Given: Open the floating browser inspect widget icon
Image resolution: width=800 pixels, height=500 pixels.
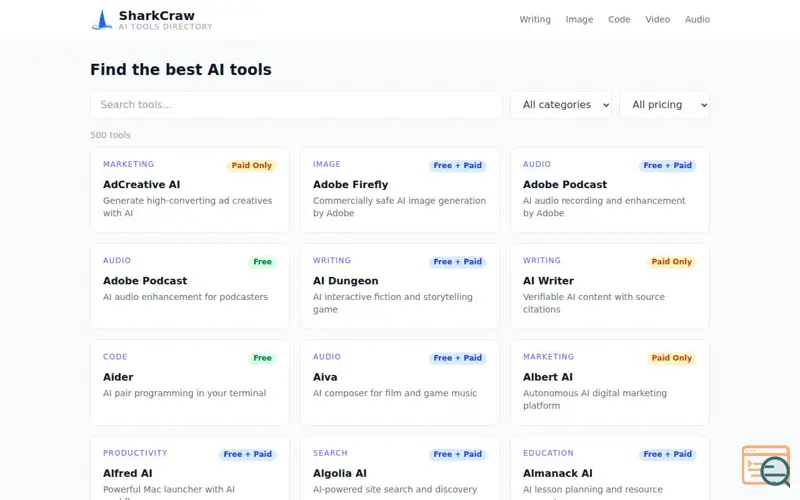Looking at the screenshot, I should [x=766, y=466].
